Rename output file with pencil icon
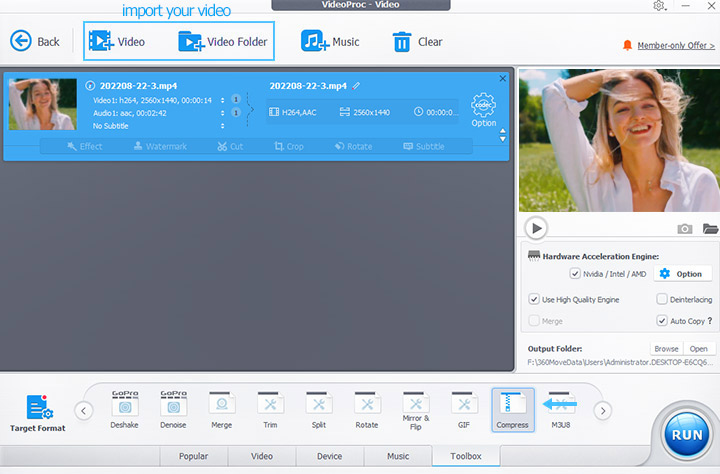 [x=356, y=85]
